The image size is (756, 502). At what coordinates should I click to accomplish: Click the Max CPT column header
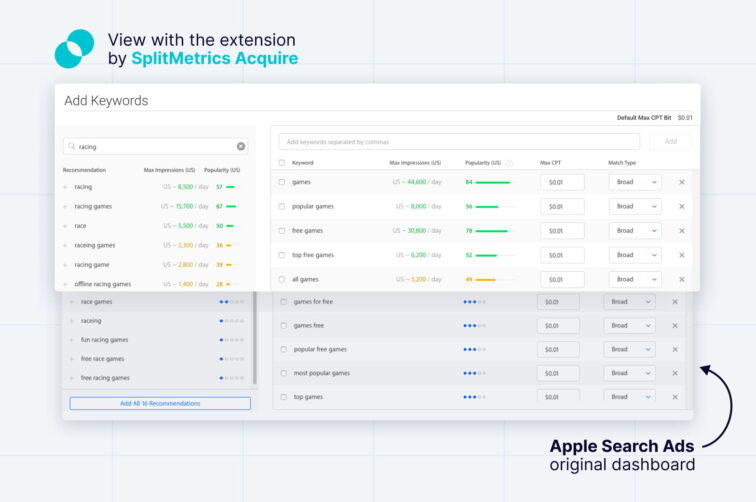coord(550,163)
